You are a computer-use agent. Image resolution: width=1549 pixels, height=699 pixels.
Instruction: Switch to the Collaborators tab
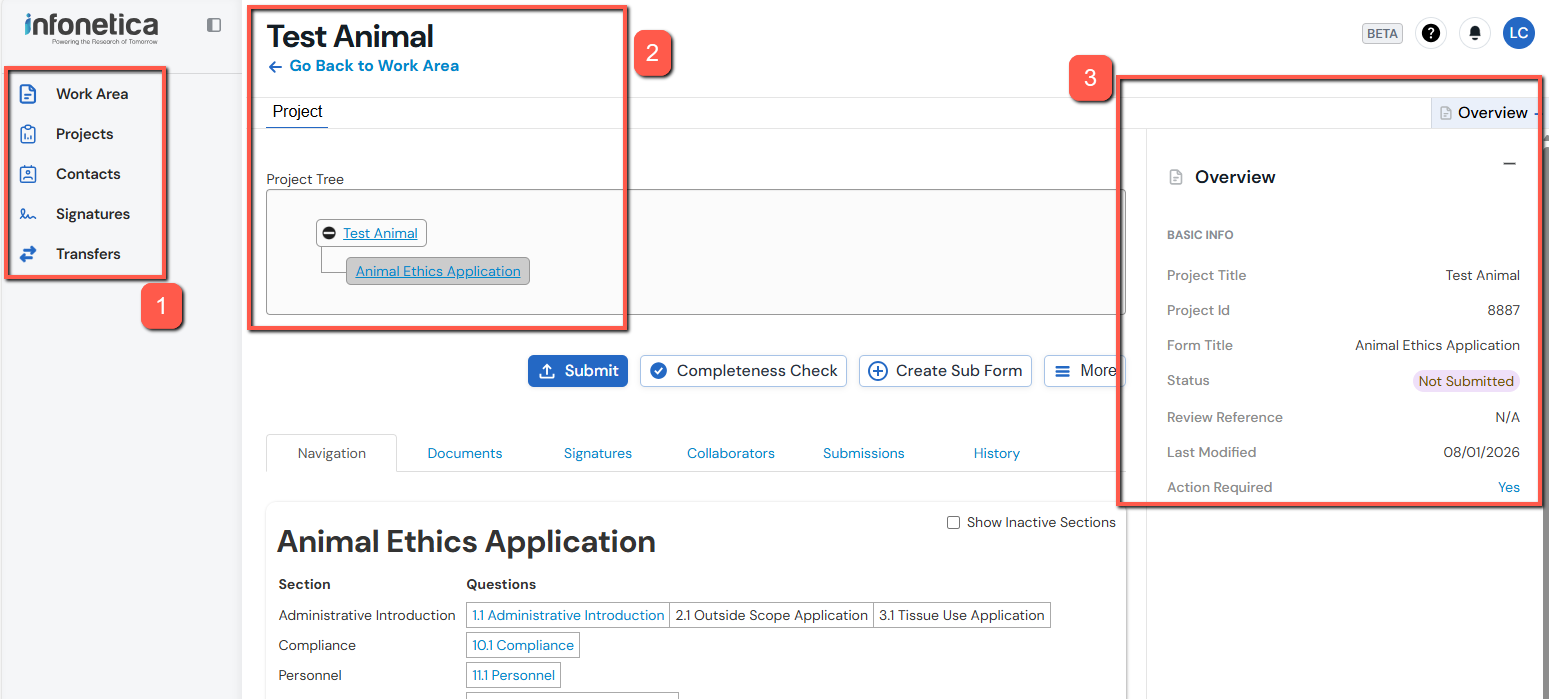(x=730, y=453)
